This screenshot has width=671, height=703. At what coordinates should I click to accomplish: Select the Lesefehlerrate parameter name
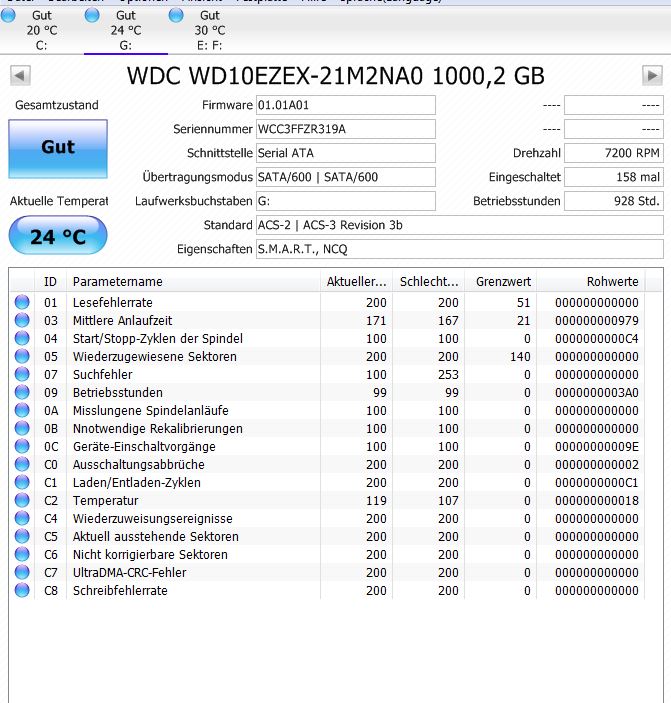pos(113,303)
